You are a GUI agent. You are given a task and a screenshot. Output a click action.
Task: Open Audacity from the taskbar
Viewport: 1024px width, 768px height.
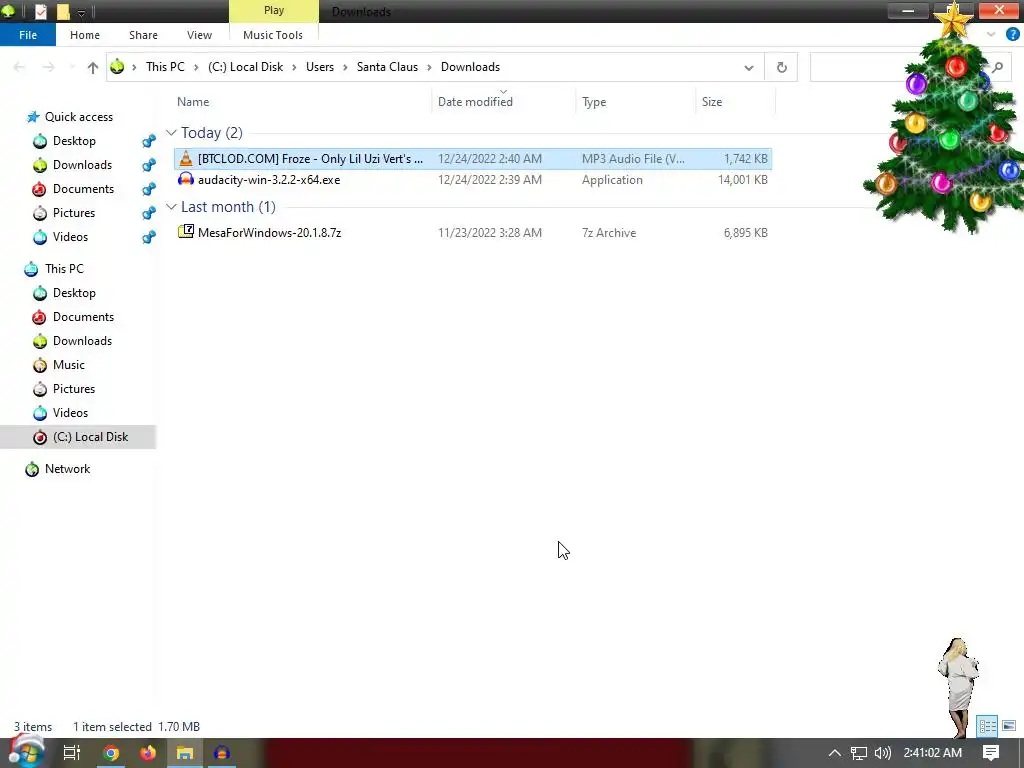pos(222,753)
